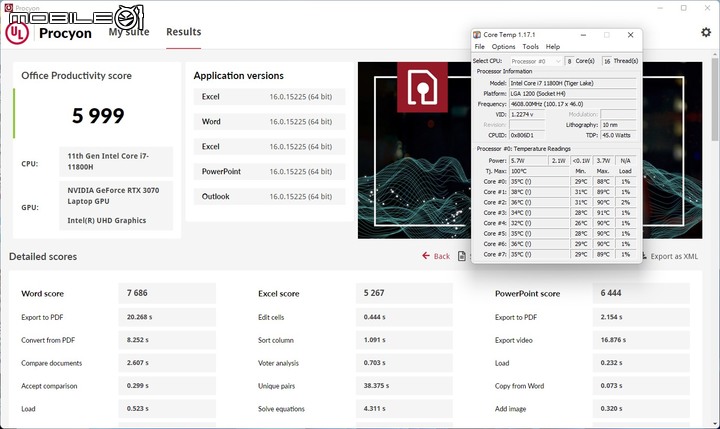Image resolution: width=720 pixels, height=429 pixels.
Task: Click the Tj. Max 100°C value
Action: pyautogui.click(x=539, y=171)
